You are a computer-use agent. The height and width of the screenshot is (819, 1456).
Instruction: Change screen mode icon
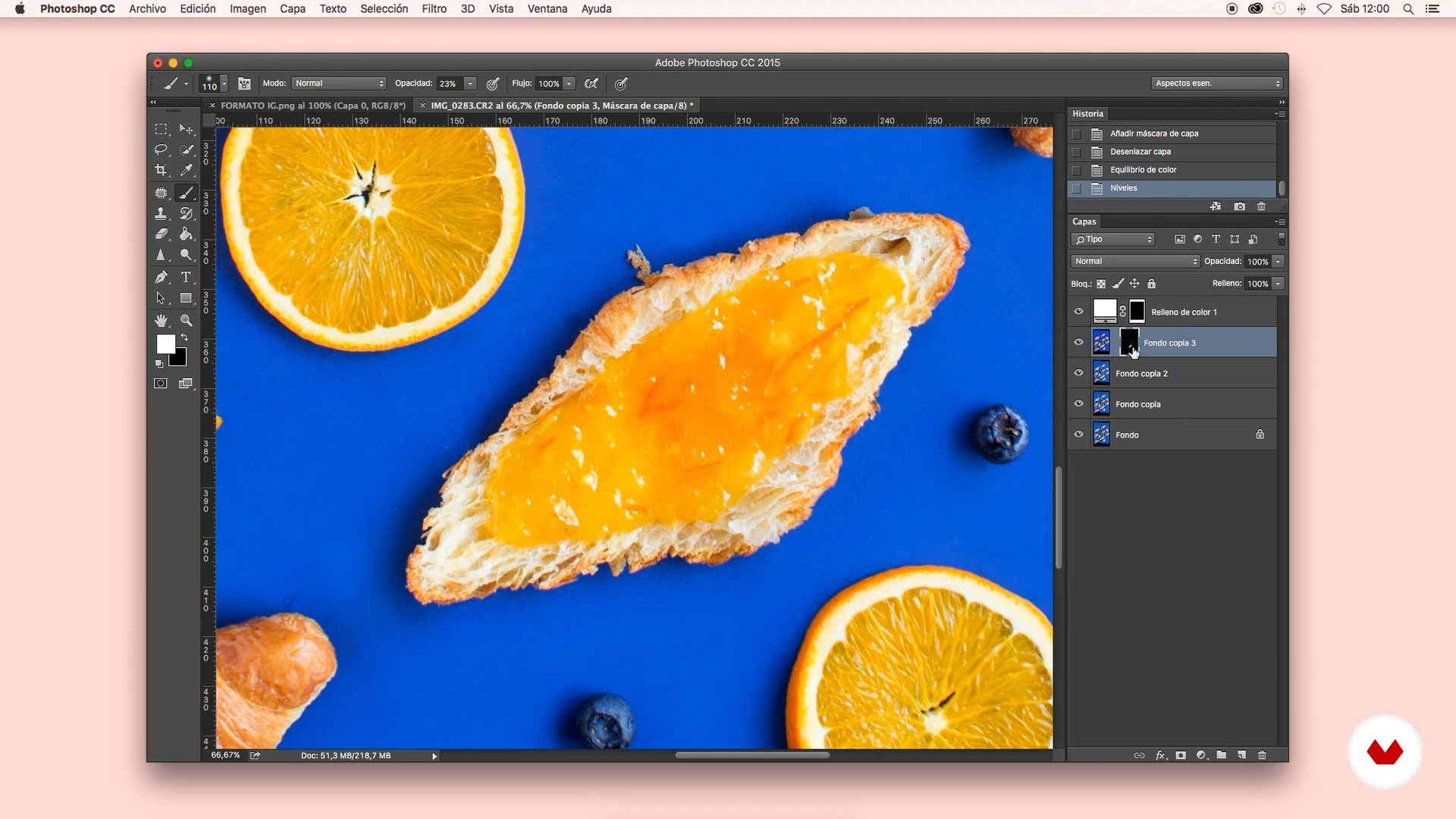186,384
